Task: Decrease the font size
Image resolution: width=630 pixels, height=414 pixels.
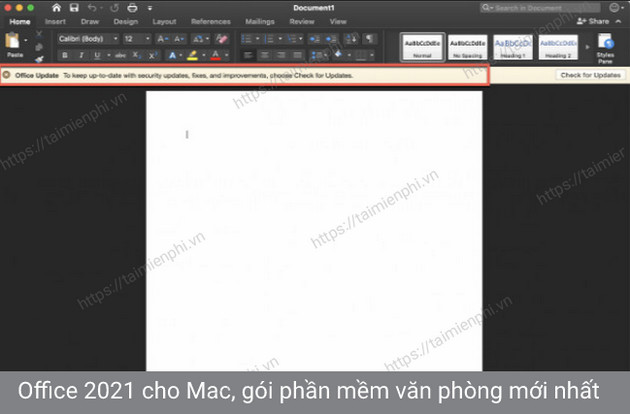Action: [178, 39]
